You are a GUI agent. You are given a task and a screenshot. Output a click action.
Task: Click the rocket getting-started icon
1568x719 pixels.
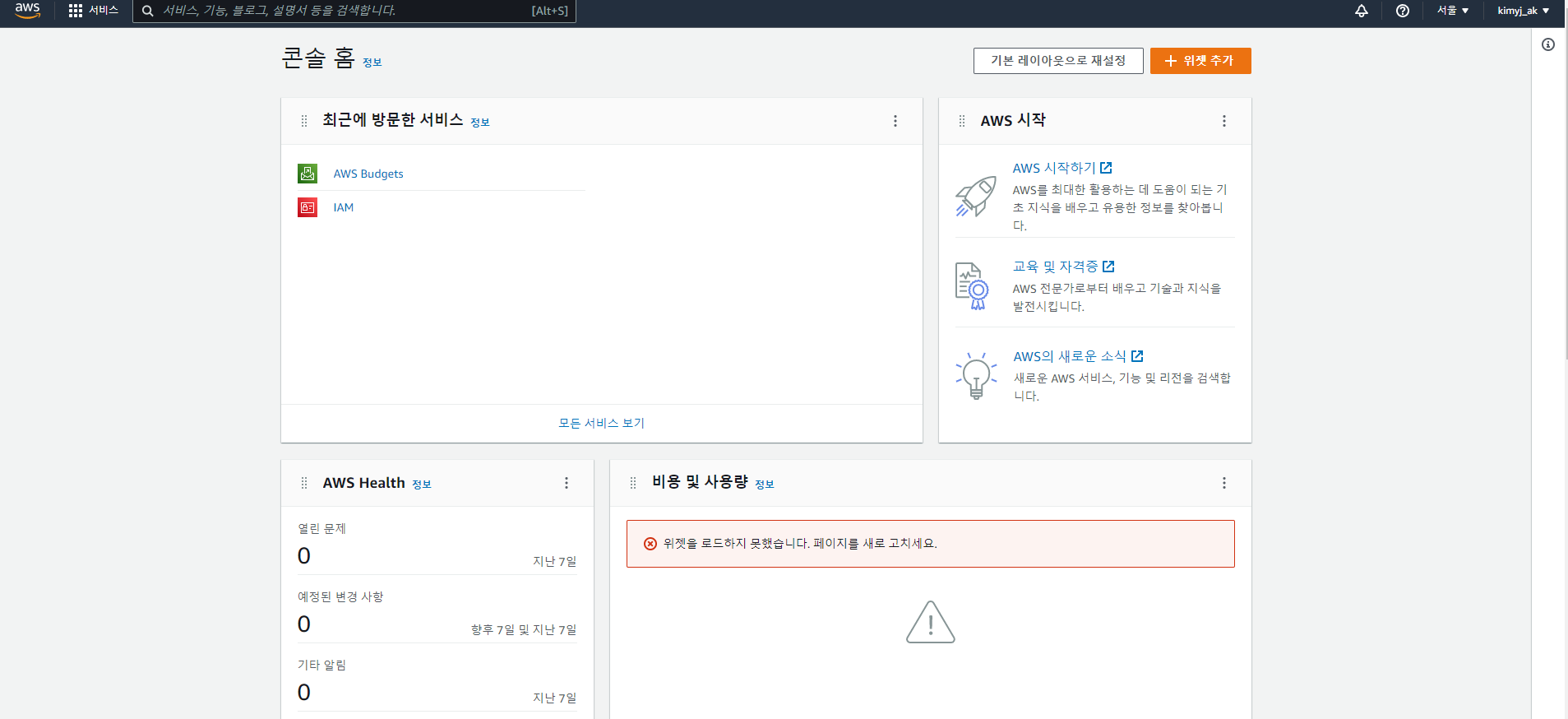(x=976, y=197)
